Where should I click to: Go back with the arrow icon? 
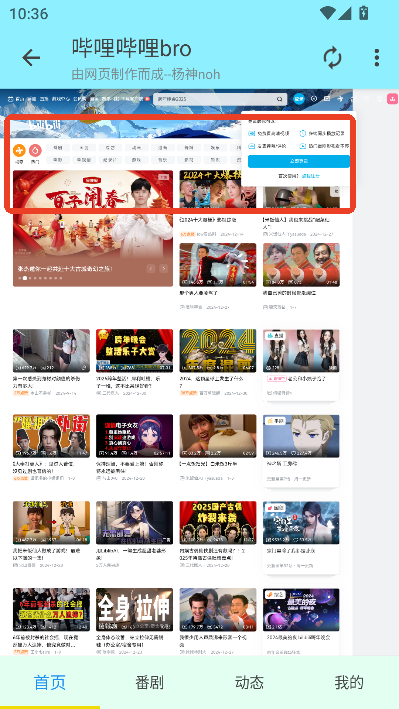click(x=31, y=58)
